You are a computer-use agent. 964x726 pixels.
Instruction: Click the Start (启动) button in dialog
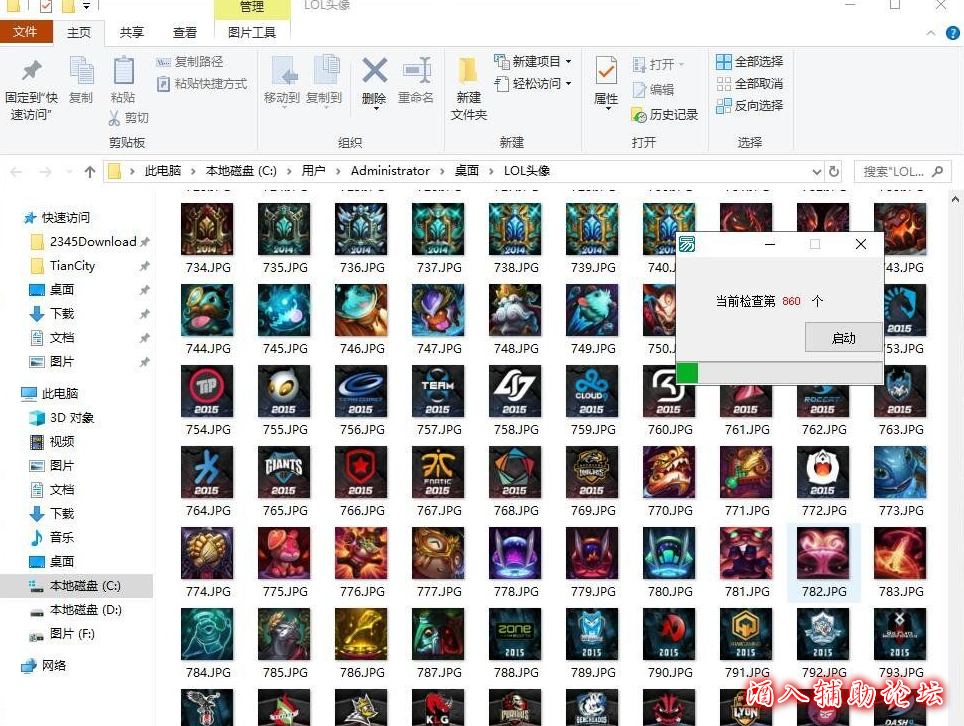tap(844, 337)
